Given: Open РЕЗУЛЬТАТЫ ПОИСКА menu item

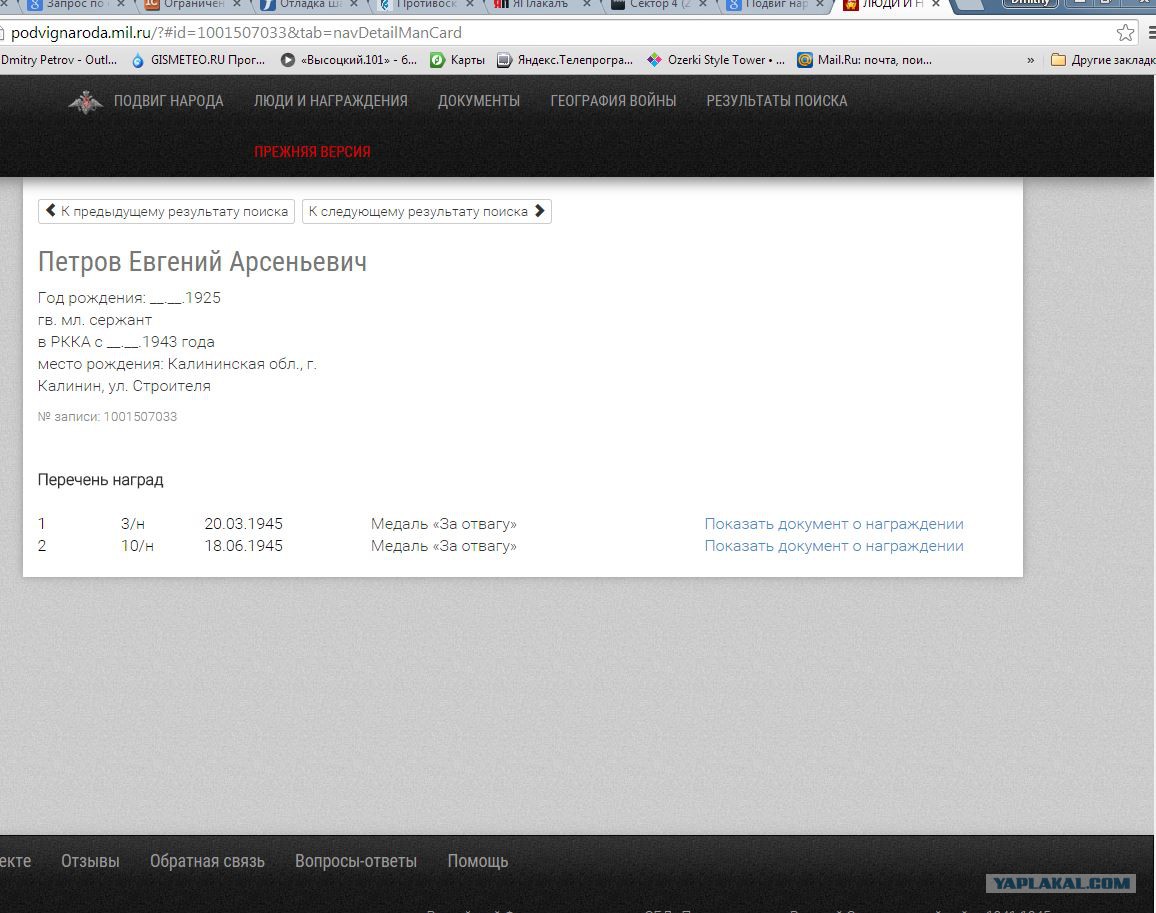Looking at the screenshot, I should (x=776, y=101).
